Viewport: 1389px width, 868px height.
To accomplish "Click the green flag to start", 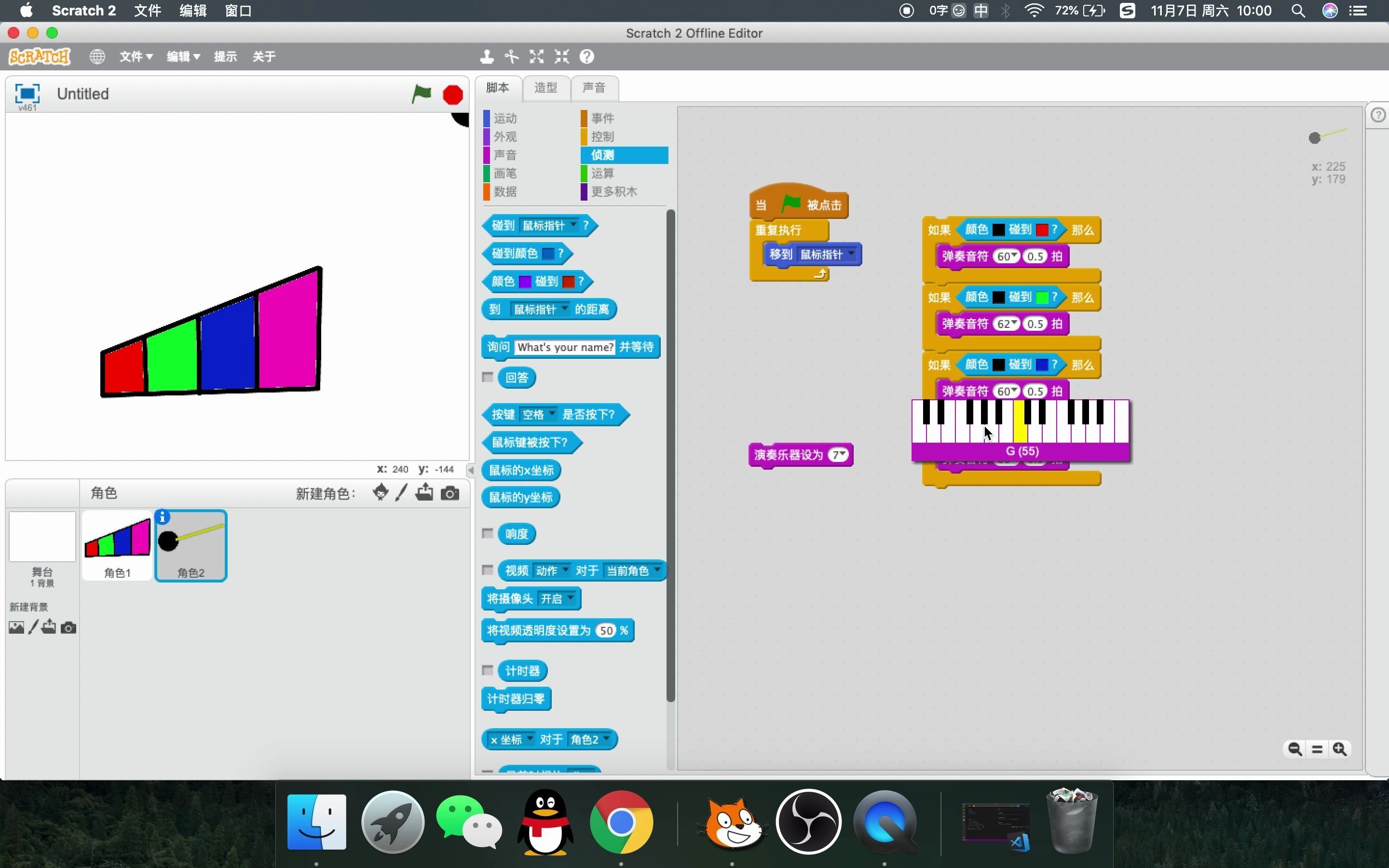I will pos(422,94).
